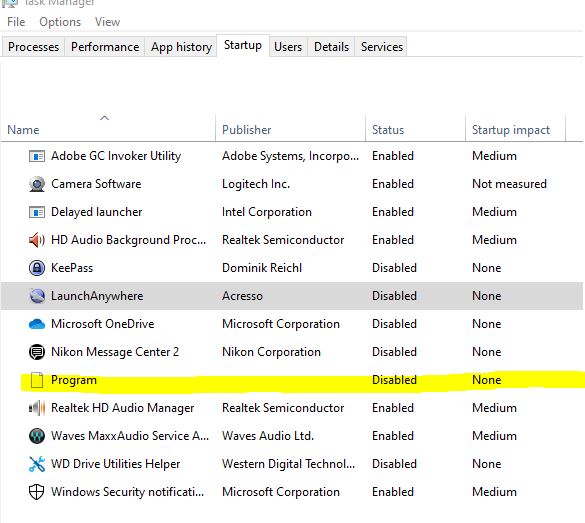Switch to the Performance tab

tap(105, 47)
